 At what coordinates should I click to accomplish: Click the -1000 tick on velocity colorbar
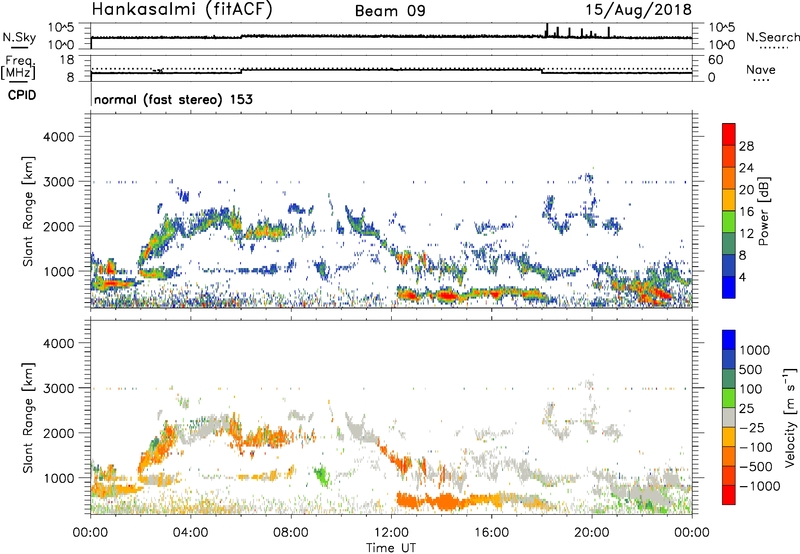[759, 486]
